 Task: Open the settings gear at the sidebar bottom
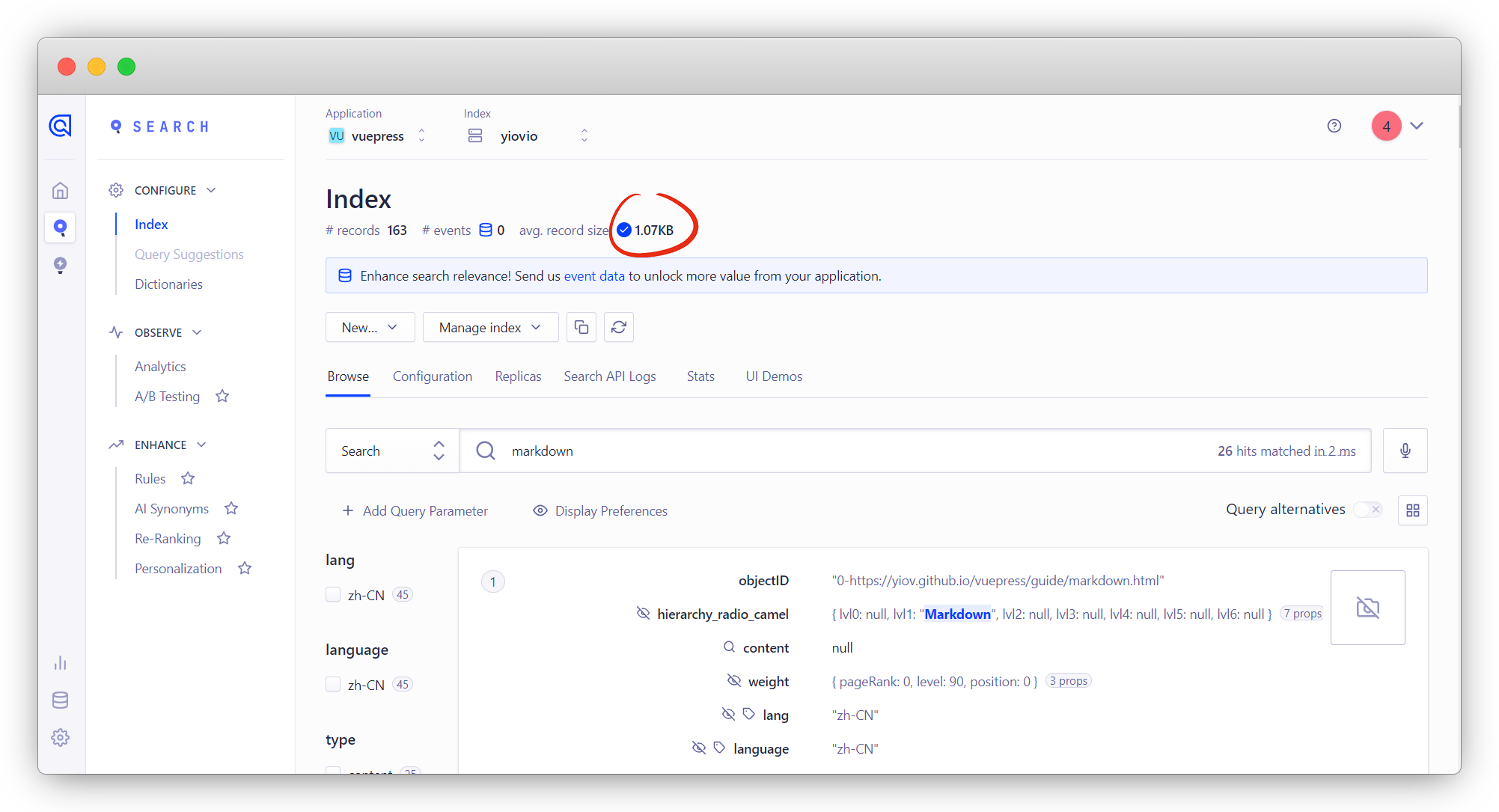[61, 738]
